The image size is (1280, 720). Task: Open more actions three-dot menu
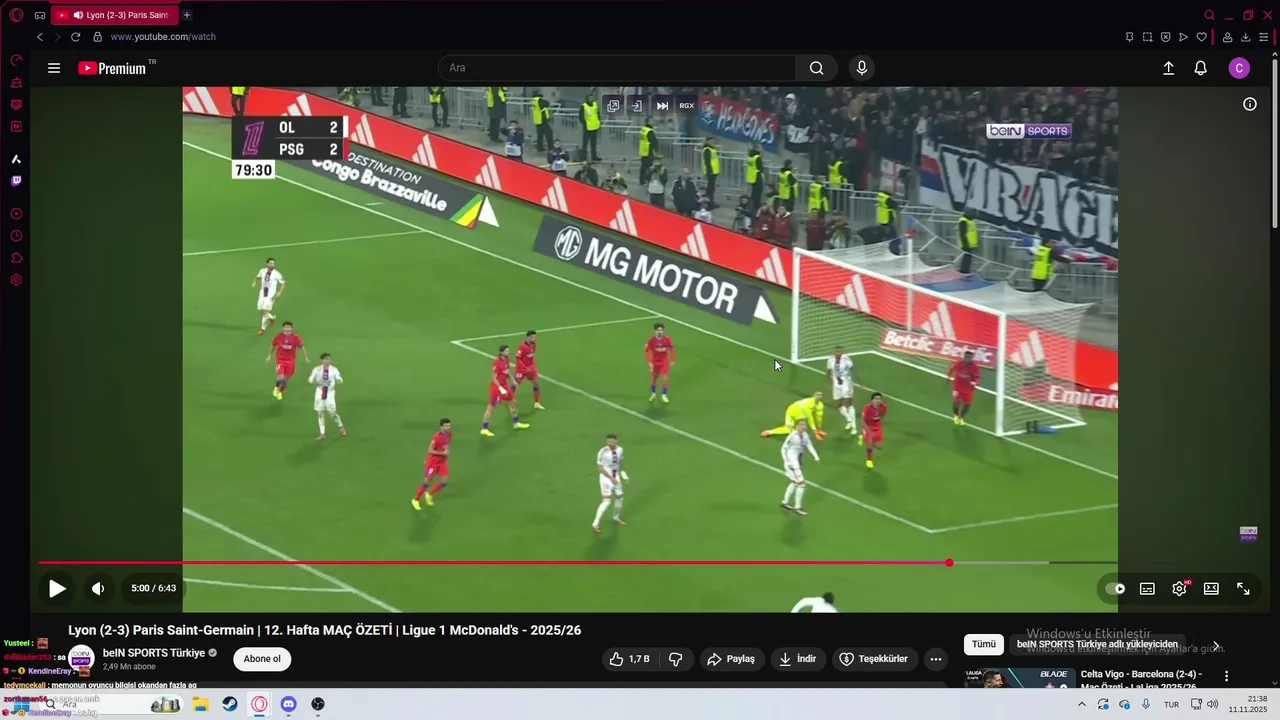click(x=935, y=659)
